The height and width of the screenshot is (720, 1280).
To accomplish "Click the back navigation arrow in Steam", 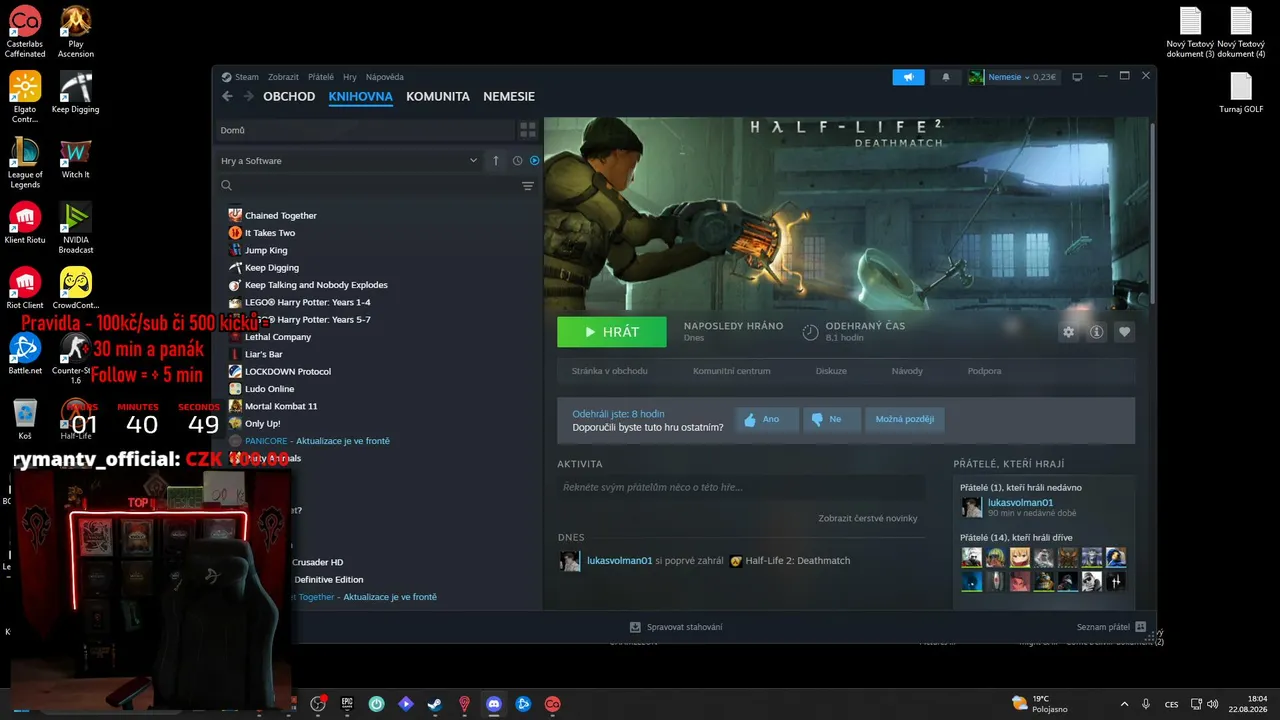I will pos(227,97).
